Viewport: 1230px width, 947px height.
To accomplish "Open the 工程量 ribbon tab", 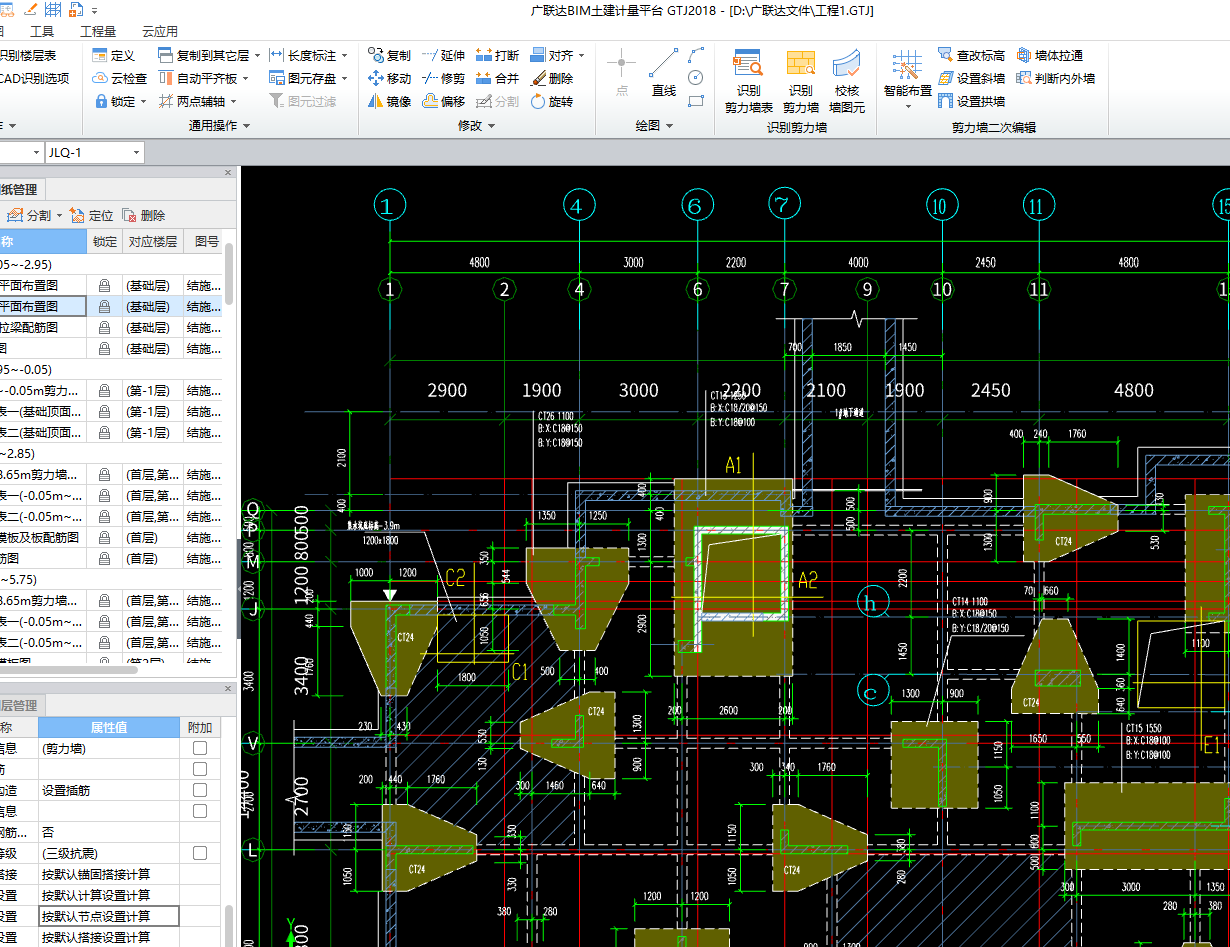I will pos(97,31).
